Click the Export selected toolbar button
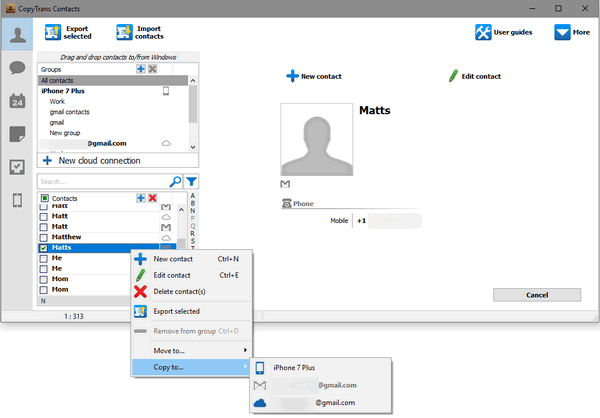The image size is (600, 418). click(68, 33)
